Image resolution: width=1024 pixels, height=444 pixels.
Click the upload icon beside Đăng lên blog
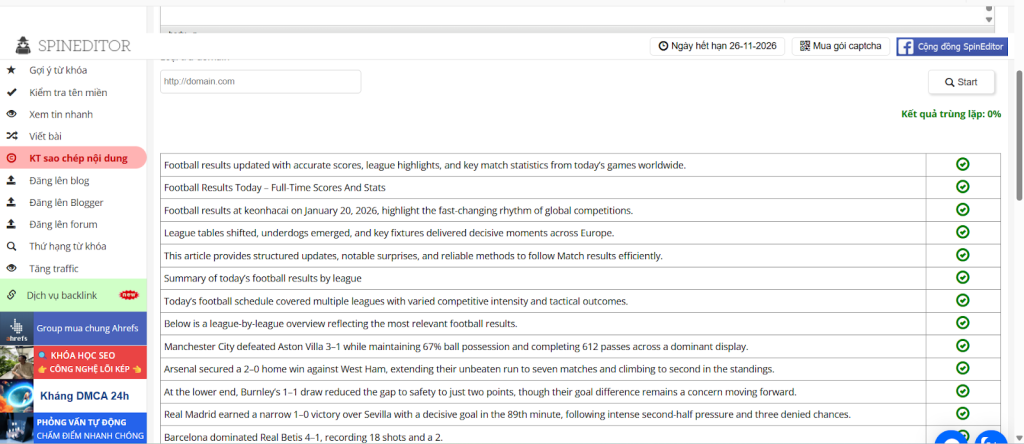pos(11,181)
